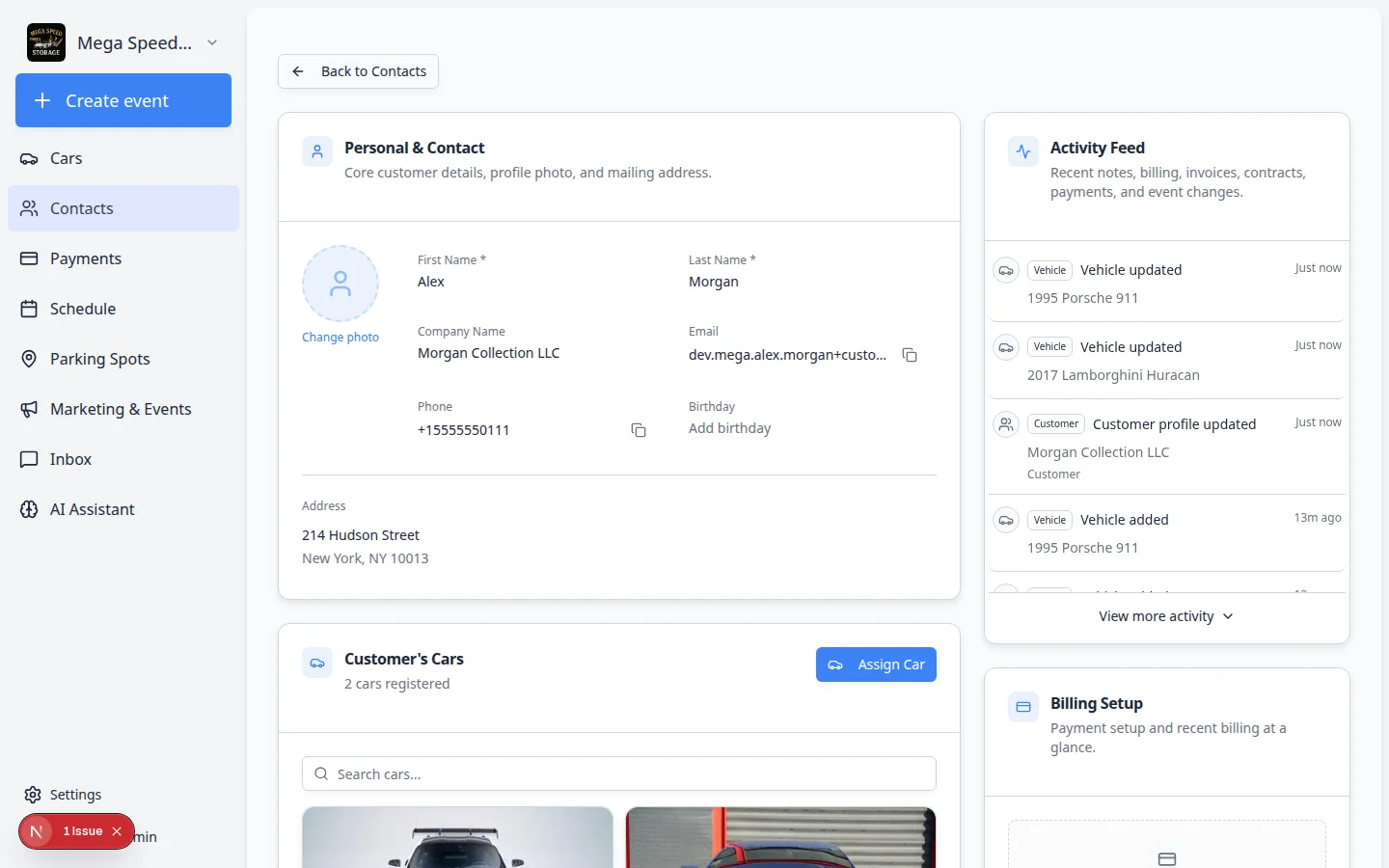Open Marketing & Events section

pos(123,409)
